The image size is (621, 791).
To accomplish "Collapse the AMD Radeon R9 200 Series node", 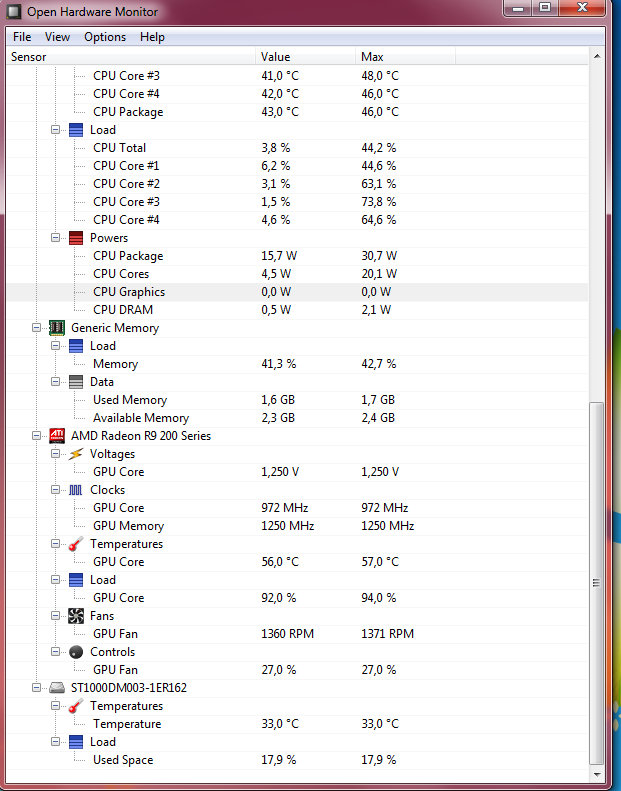I will [36, 436].
